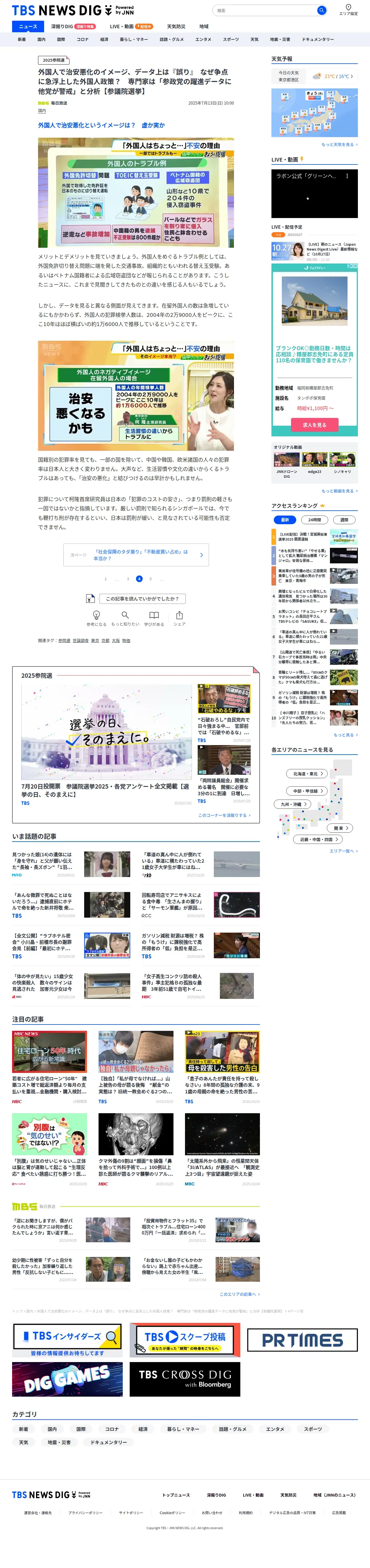Screen dimensions: 370x1568
Task: Open もっと天気を見る link
Action: coord(339,145)
